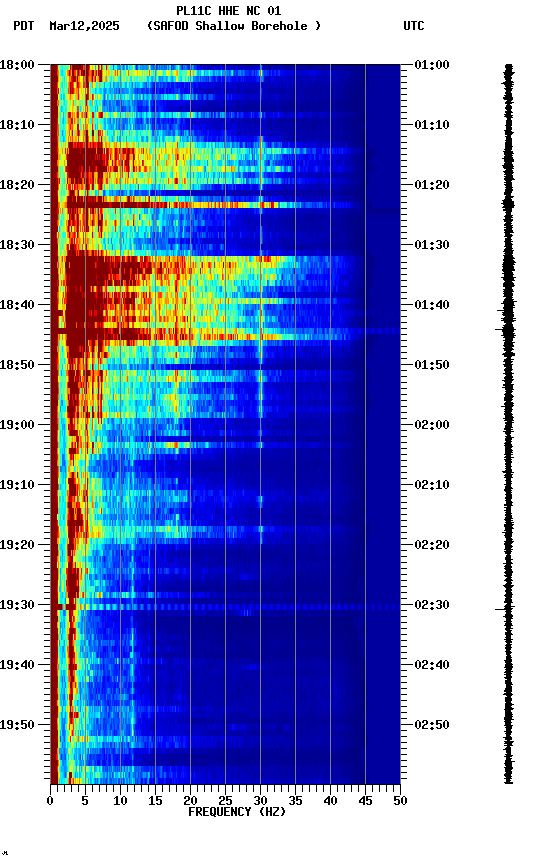Click the '19:40' PDT time label

click(17, 665)
